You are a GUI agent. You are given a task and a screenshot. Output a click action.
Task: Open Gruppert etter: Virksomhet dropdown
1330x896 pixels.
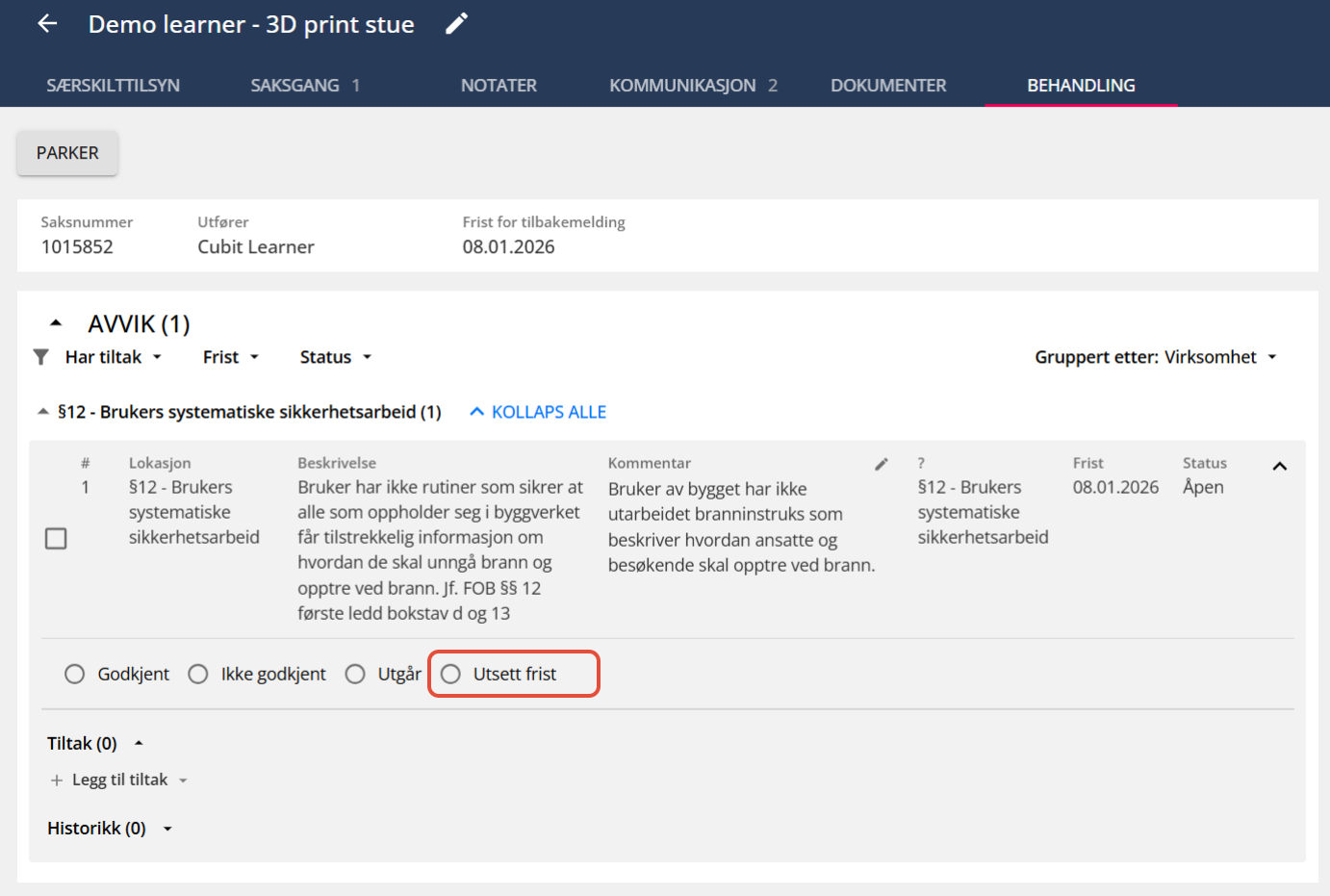coord(1156,357)
